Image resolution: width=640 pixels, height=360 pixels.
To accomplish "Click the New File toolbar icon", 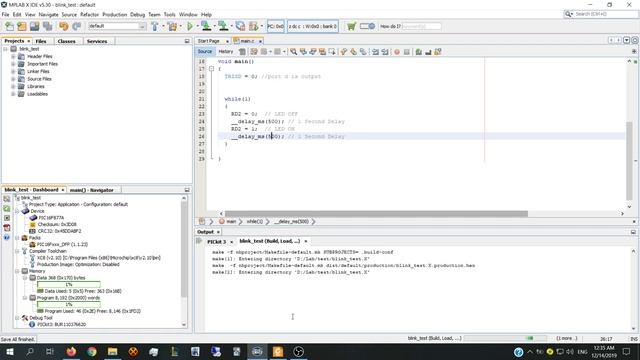I will point(9,27).
